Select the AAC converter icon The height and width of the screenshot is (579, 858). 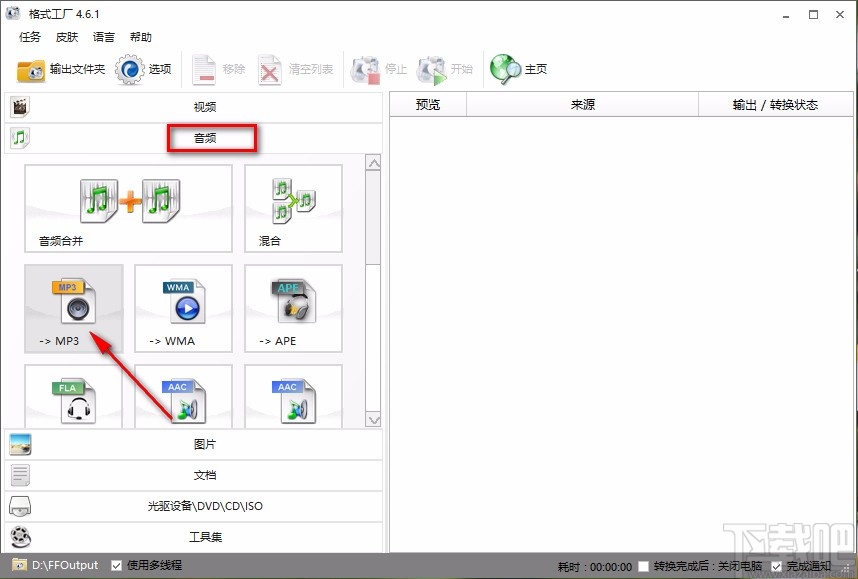[x=183, y=400]
